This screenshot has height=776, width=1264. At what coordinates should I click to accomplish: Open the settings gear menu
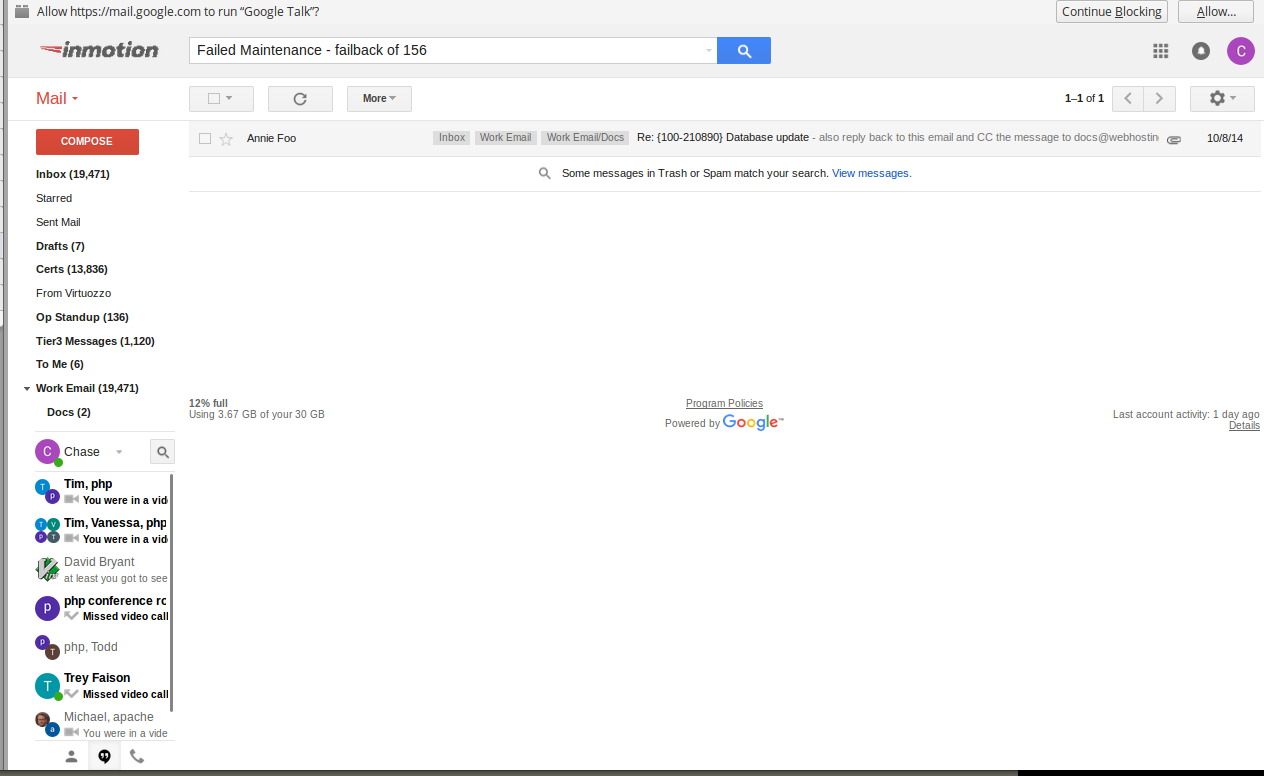pos(1222,99)
